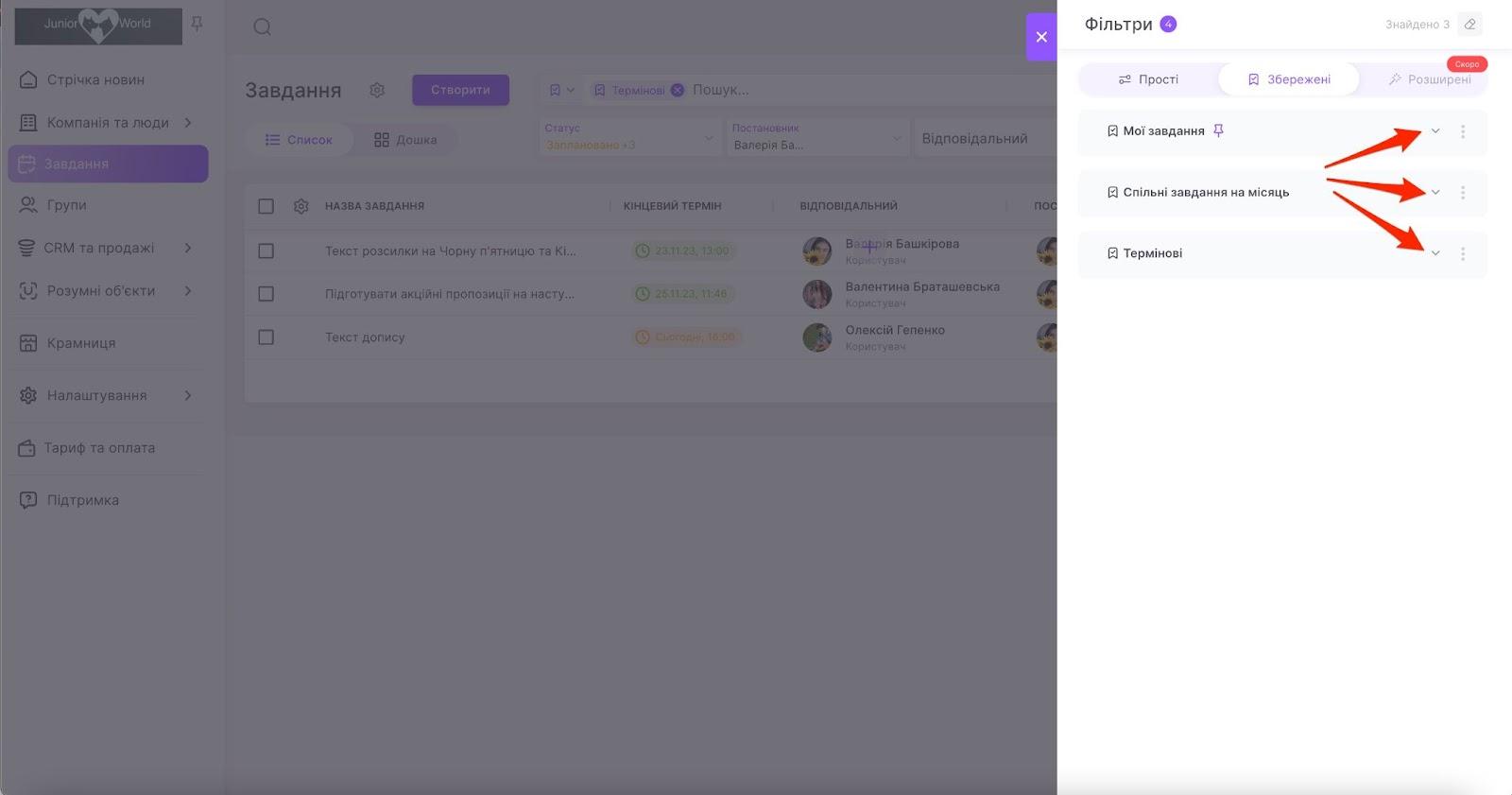Open Олексій Гепенко's avatar
This screenshot has height=795, width=1512.
point(817,337)
